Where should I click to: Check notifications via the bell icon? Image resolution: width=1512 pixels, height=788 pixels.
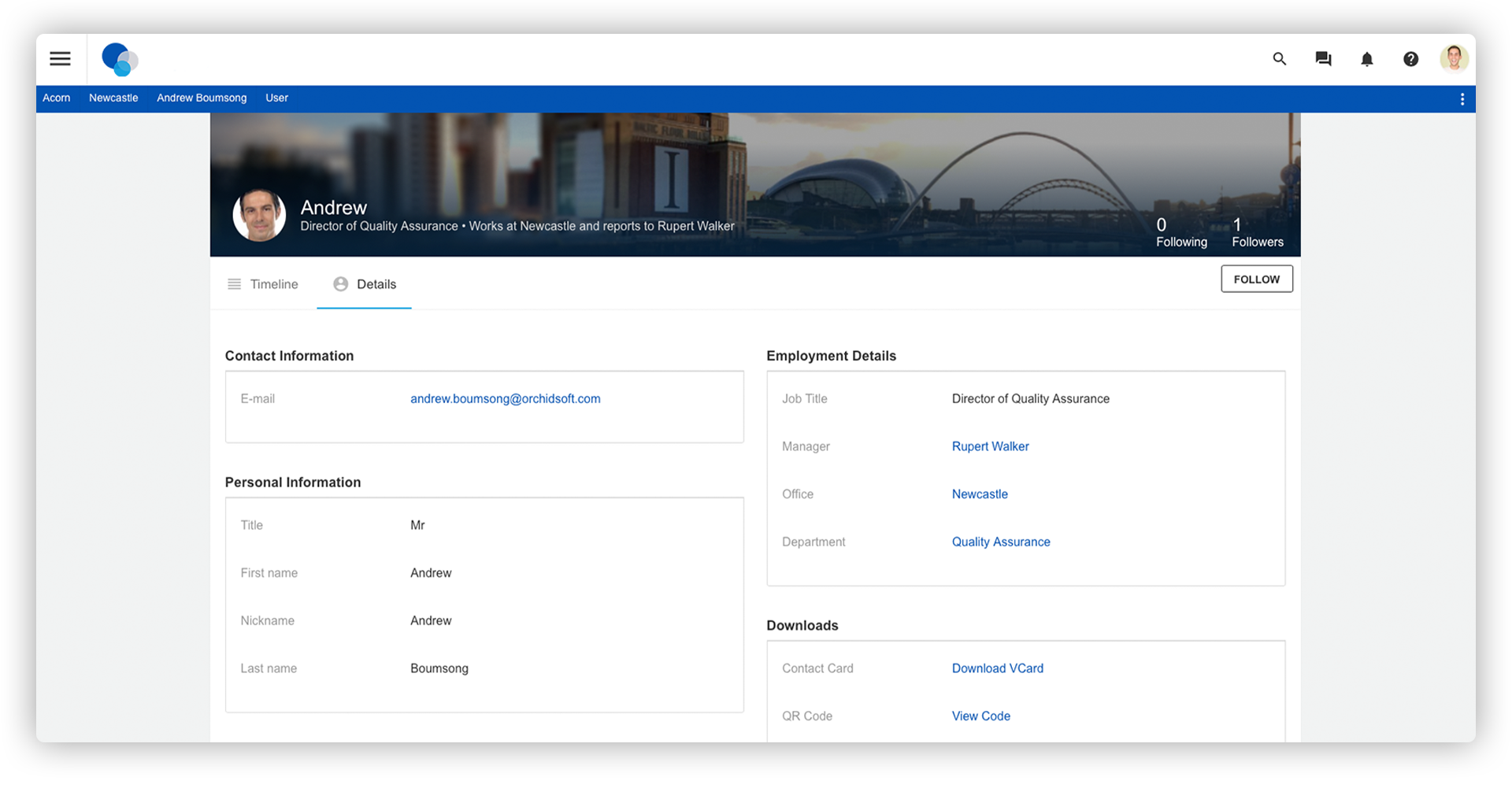point(1366,59)
